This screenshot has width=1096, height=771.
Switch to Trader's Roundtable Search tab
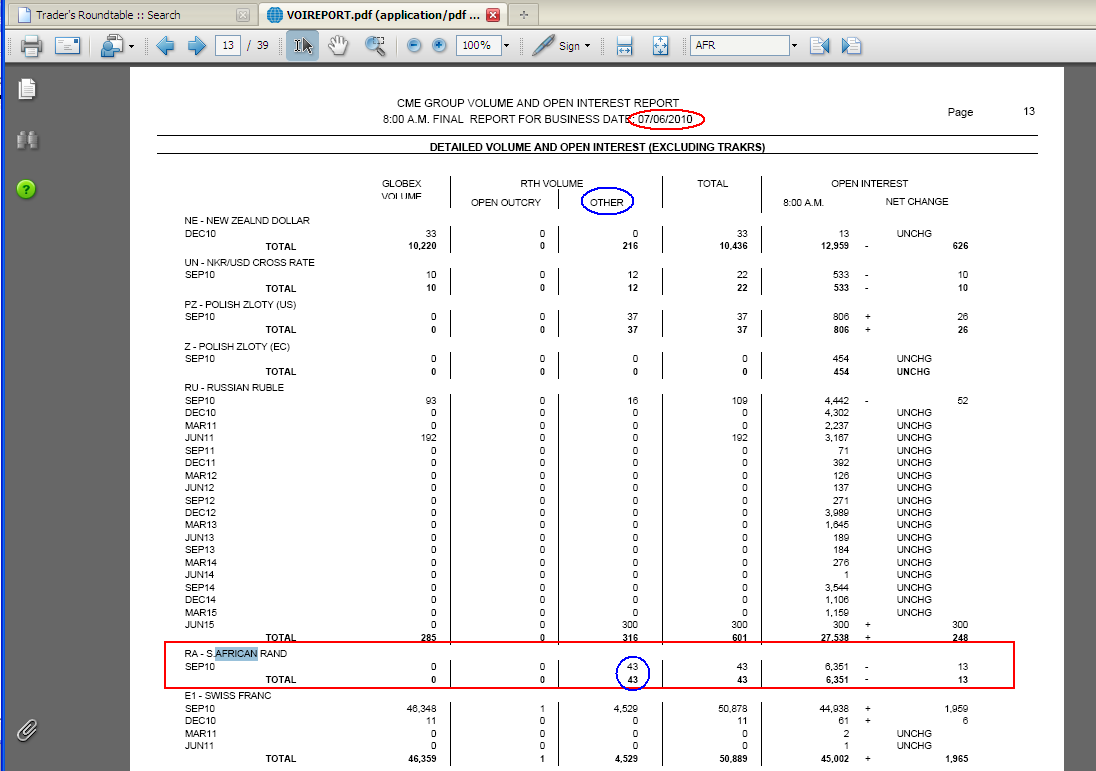coord(127,15)
